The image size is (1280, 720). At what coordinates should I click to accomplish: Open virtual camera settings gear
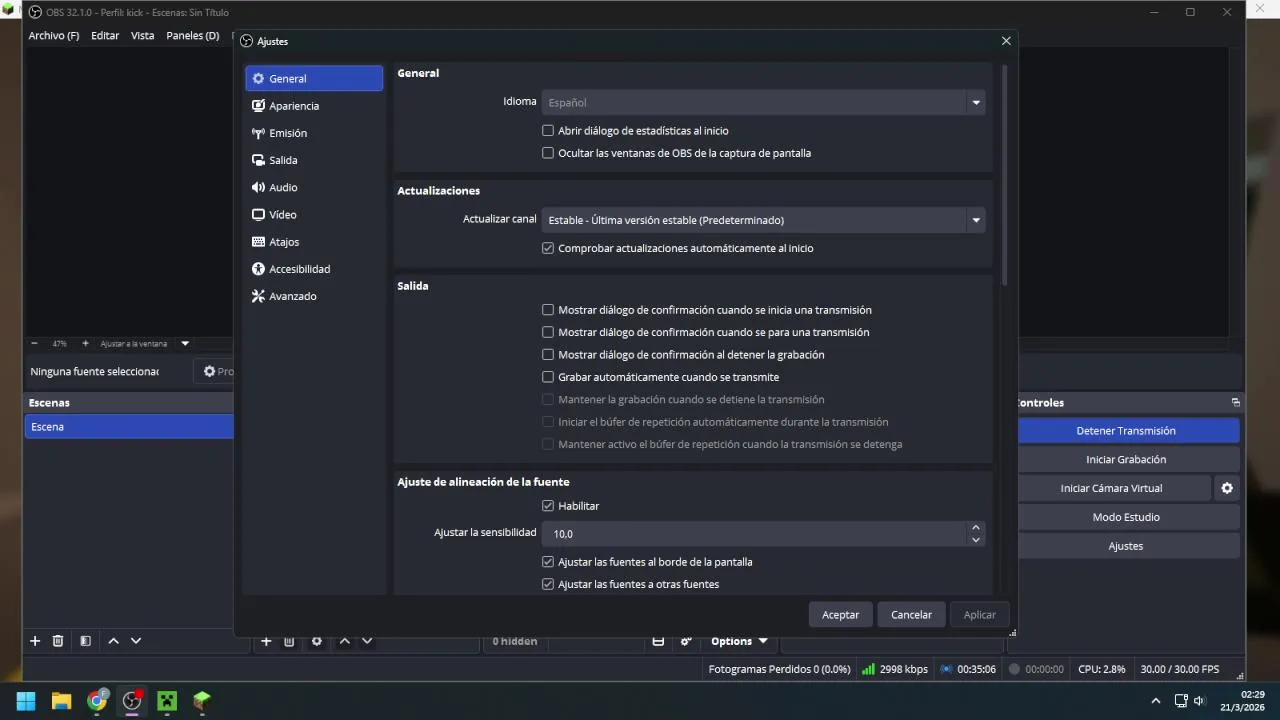click(1227, 488)
